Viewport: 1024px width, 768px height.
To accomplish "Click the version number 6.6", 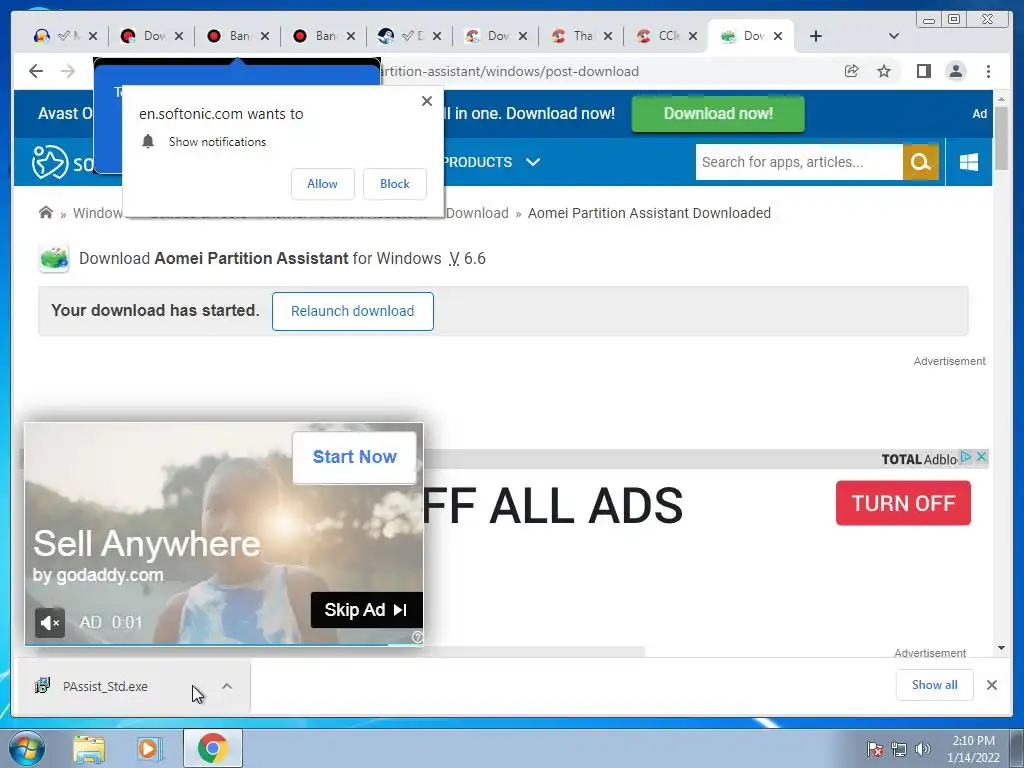I will pos(474,259).
